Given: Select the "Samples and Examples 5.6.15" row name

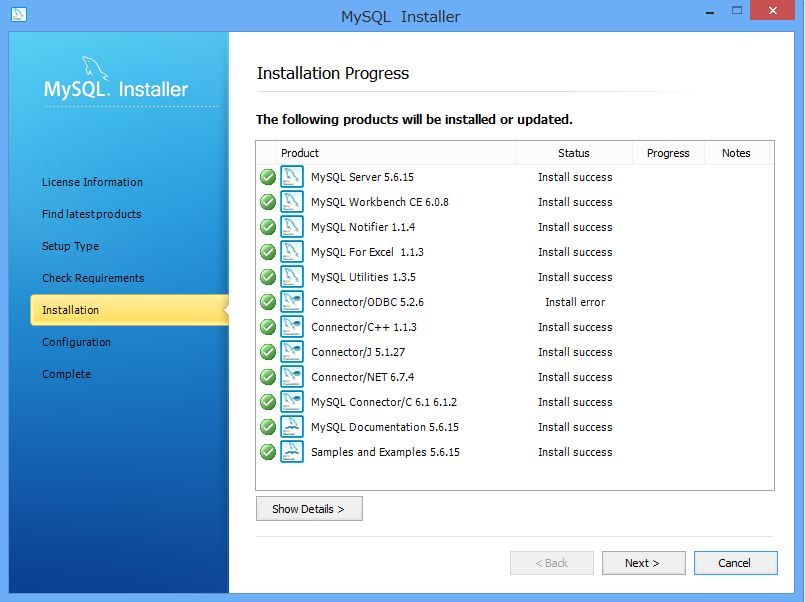Looking at the screenshot, I should (x=385, y=452).
